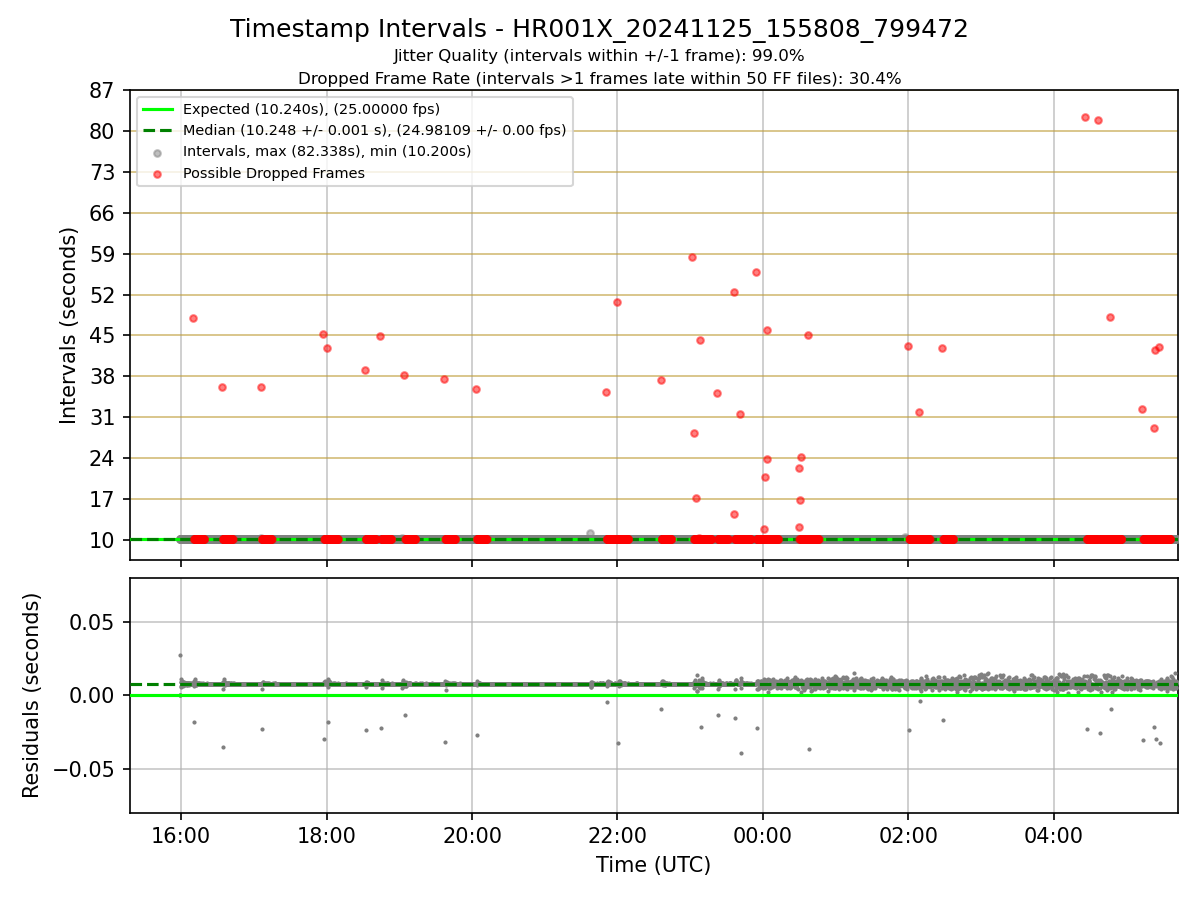Select the Dropped Frame Rate 30.4% subtitle
Image resolution: width=1200 pixels, height=900 pixels.
[x=599, y=78]
